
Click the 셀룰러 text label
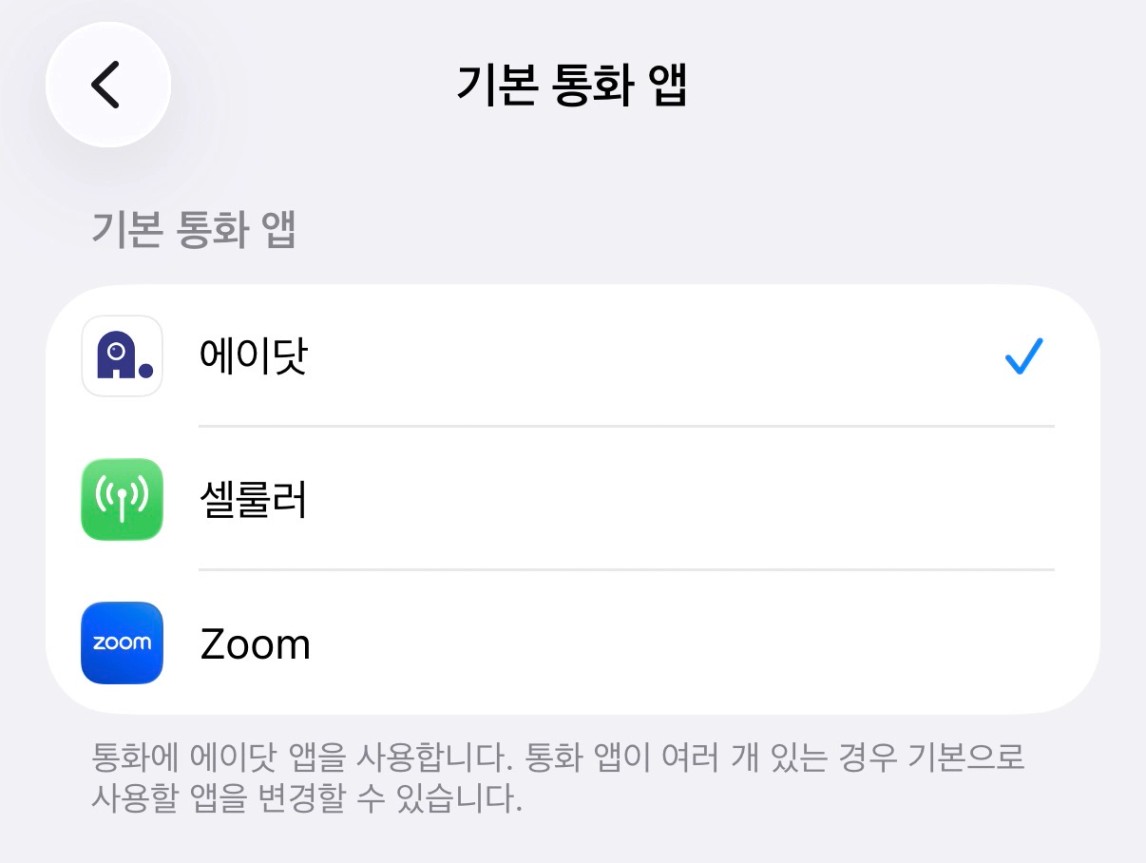click(x=254, y=499)
